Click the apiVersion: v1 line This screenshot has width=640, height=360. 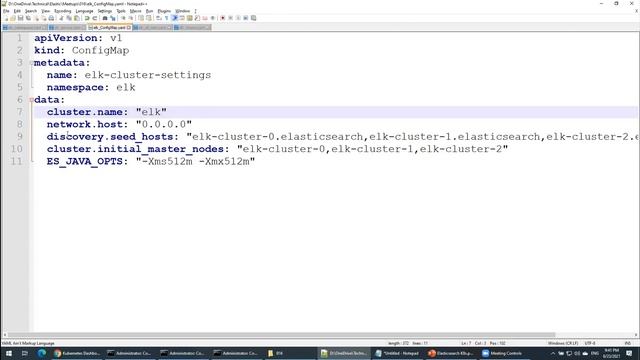(x=78, y=38)
